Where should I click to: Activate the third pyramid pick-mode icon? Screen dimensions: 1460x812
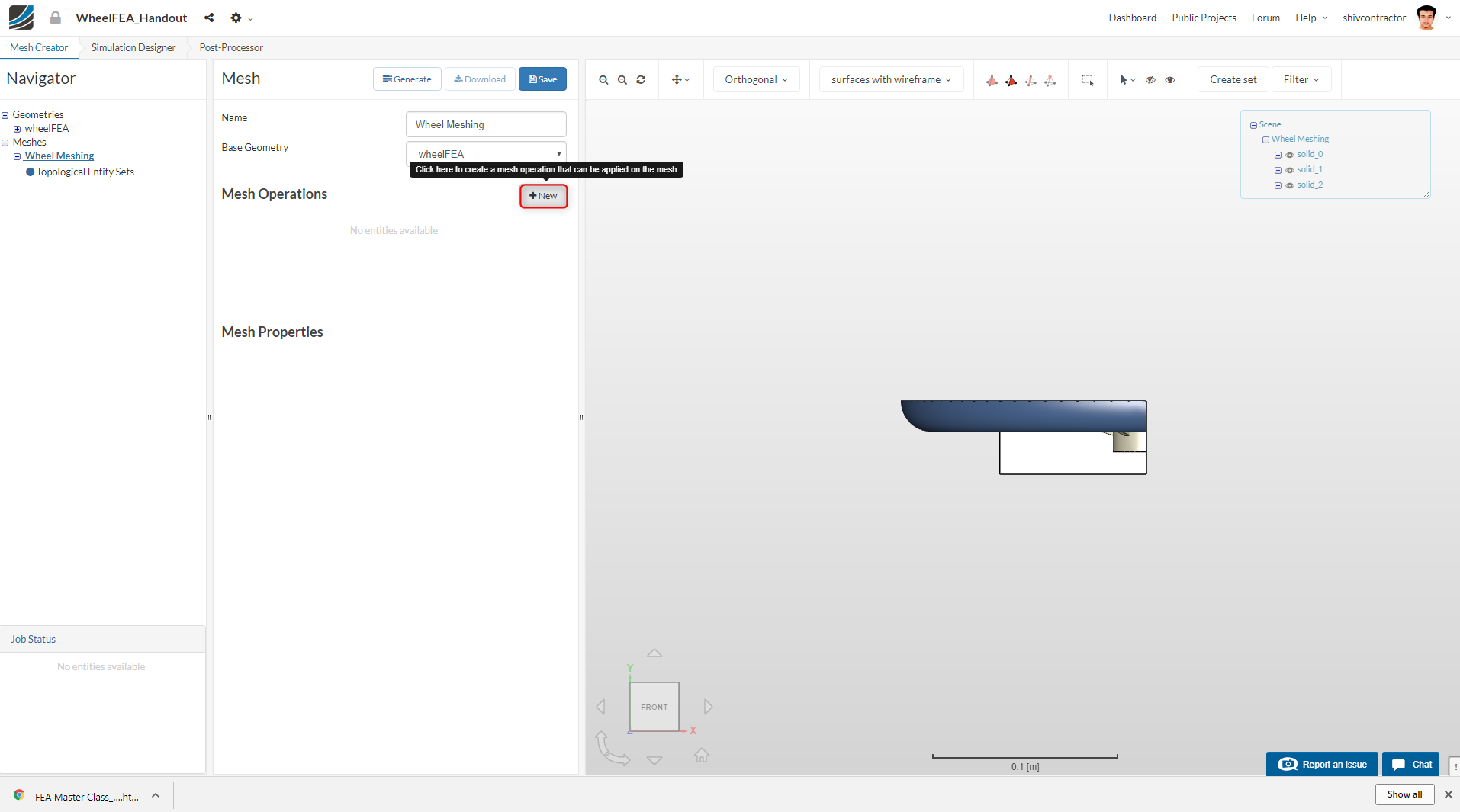(1031, 80)
